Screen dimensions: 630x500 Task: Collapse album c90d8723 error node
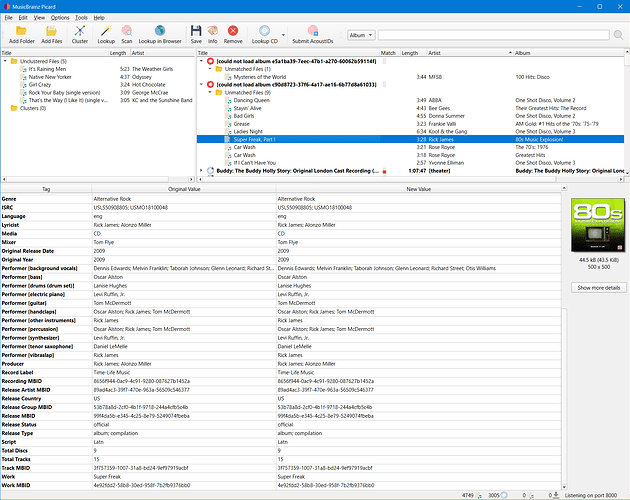click(201, 84)
